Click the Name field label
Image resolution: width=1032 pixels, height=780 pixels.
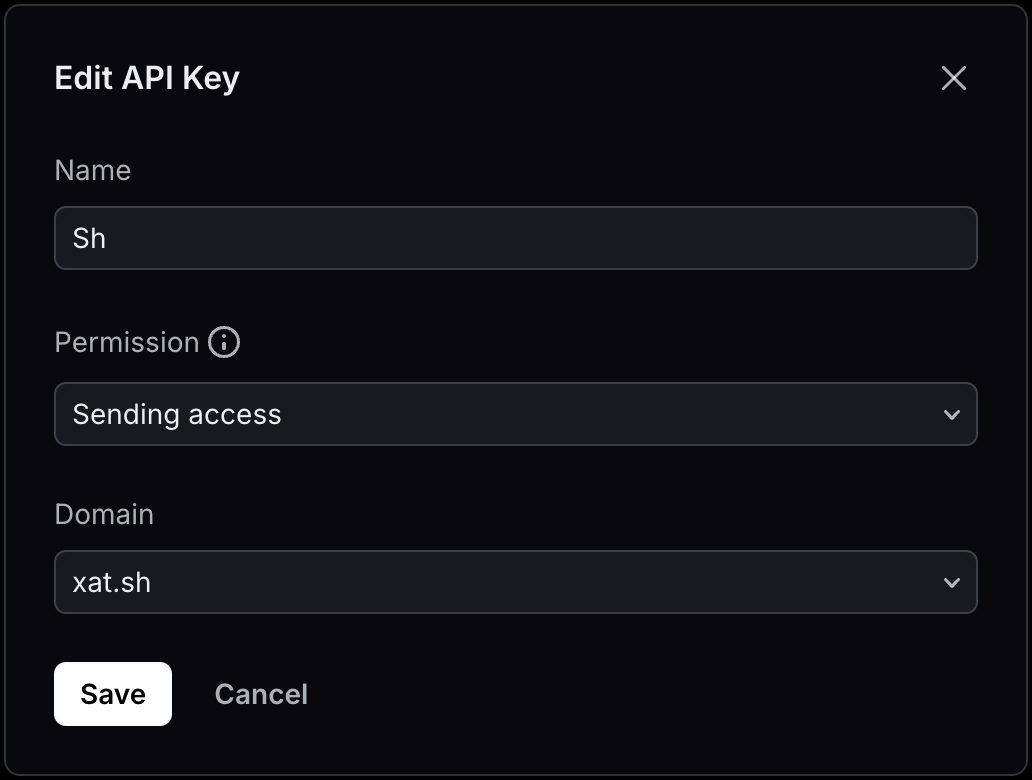click(92, 170)
